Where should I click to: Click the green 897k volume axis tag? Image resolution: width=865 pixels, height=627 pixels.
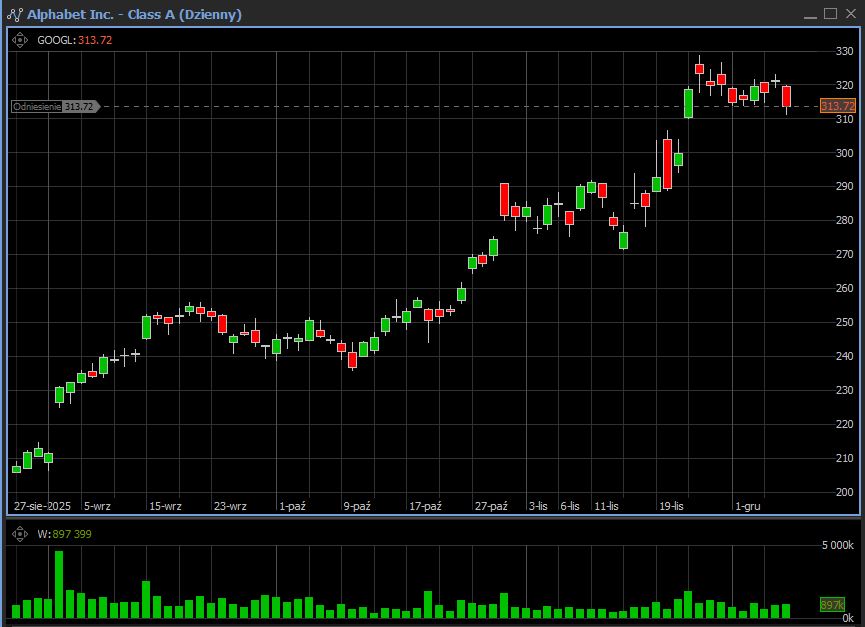(x=832, y=606)
